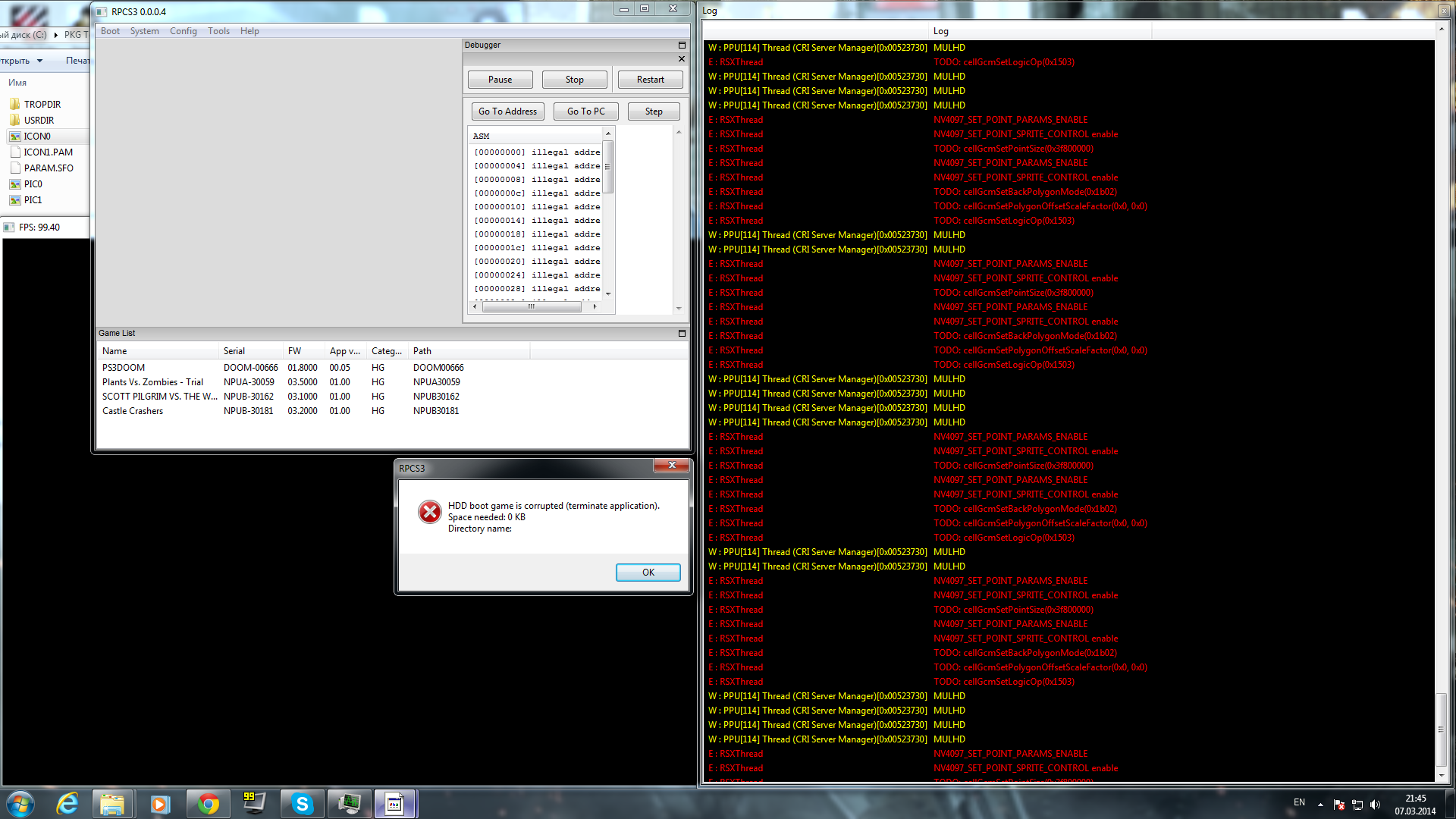Float the Debugger panel using its dock icon
The height and width of the screenshot is (819, 1456).
[681, 45]
